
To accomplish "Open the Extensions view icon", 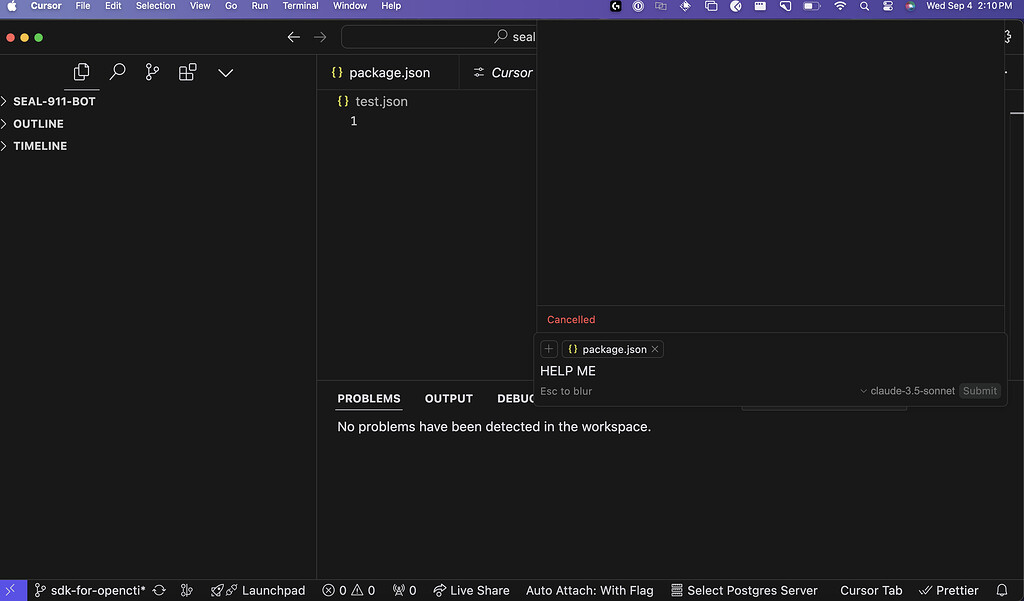I will click(187, 72).
